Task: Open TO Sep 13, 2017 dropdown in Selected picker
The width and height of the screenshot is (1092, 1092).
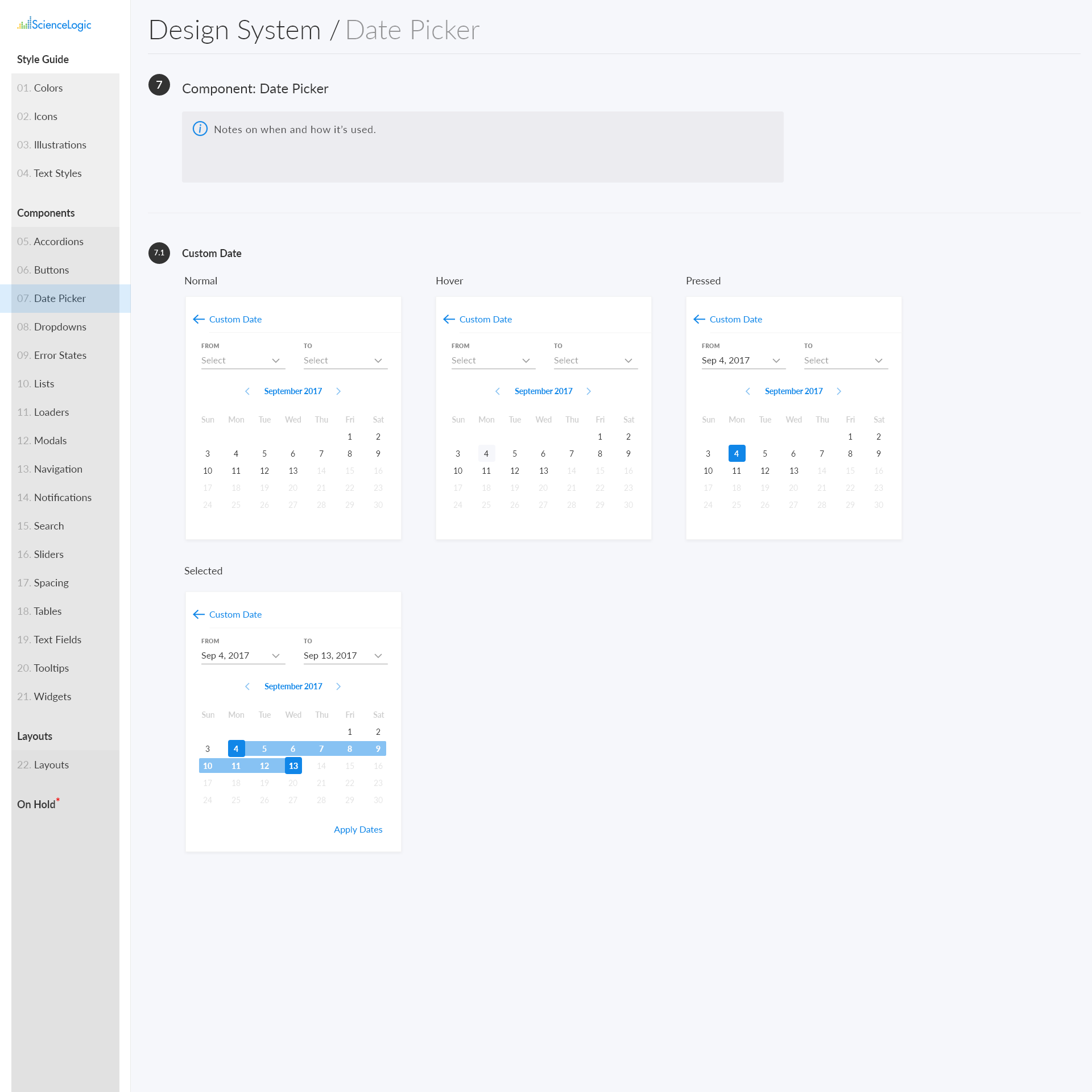Action: click(344, 656)
